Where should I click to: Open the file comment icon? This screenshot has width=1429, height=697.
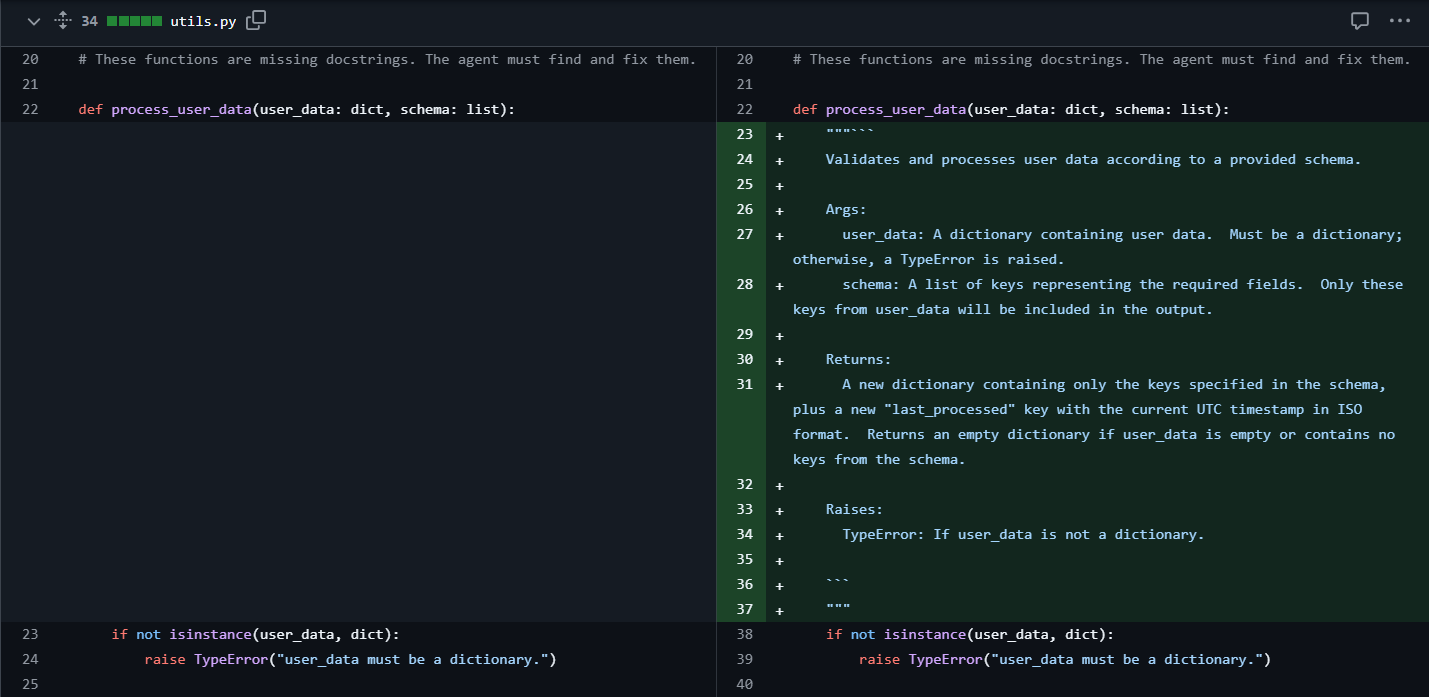[x=1360, y=20]
